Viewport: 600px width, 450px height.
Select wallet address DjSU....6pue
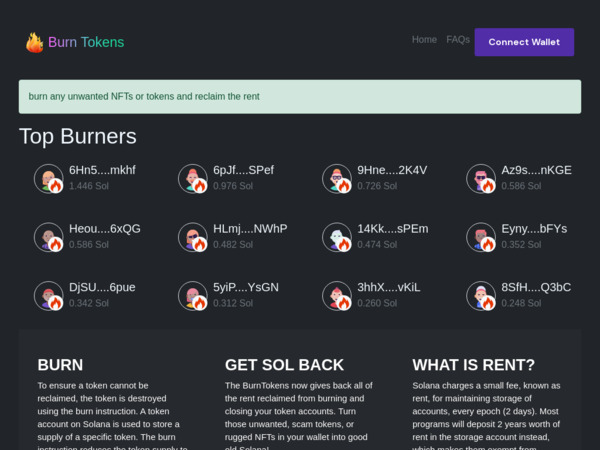point(102,287)
